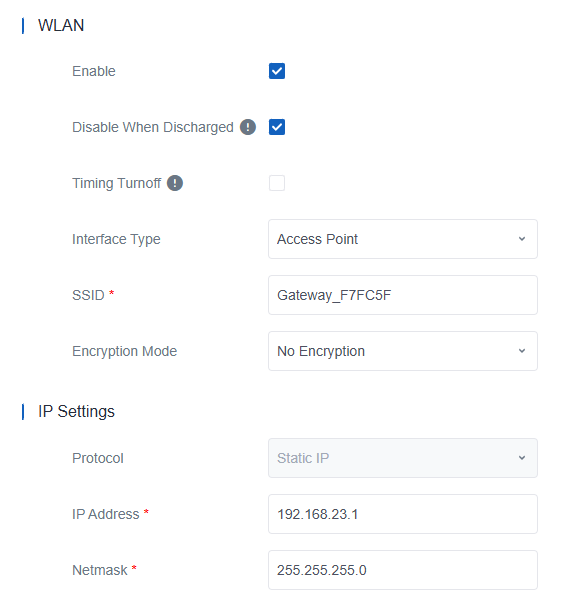This screenshot has height=607, width=567.
Task: Click the chevron arrow in Interface Type
Action: pyautogui.click(x=522, y=239)
